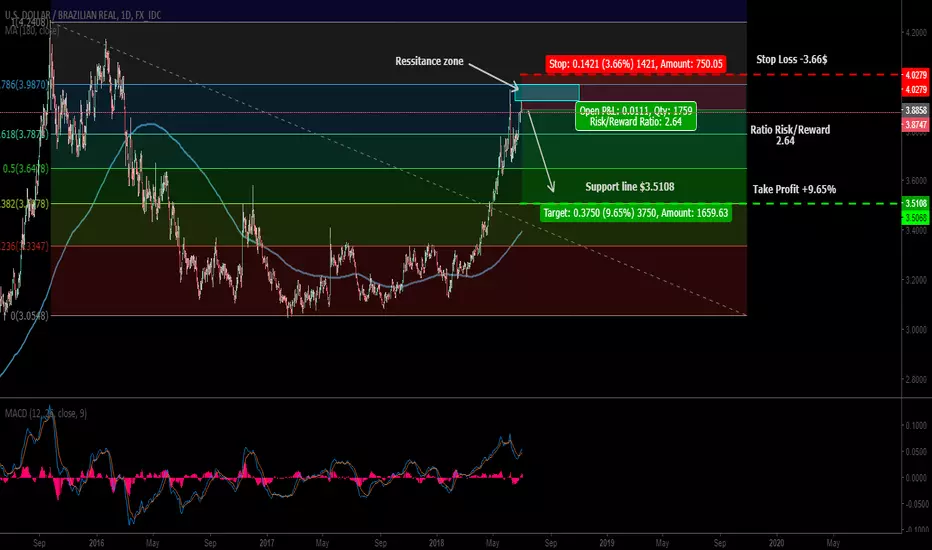Select the Fibonacci 0.5 level label
The height and width of the screenshot is (550, 932).
tap(26, 169)
